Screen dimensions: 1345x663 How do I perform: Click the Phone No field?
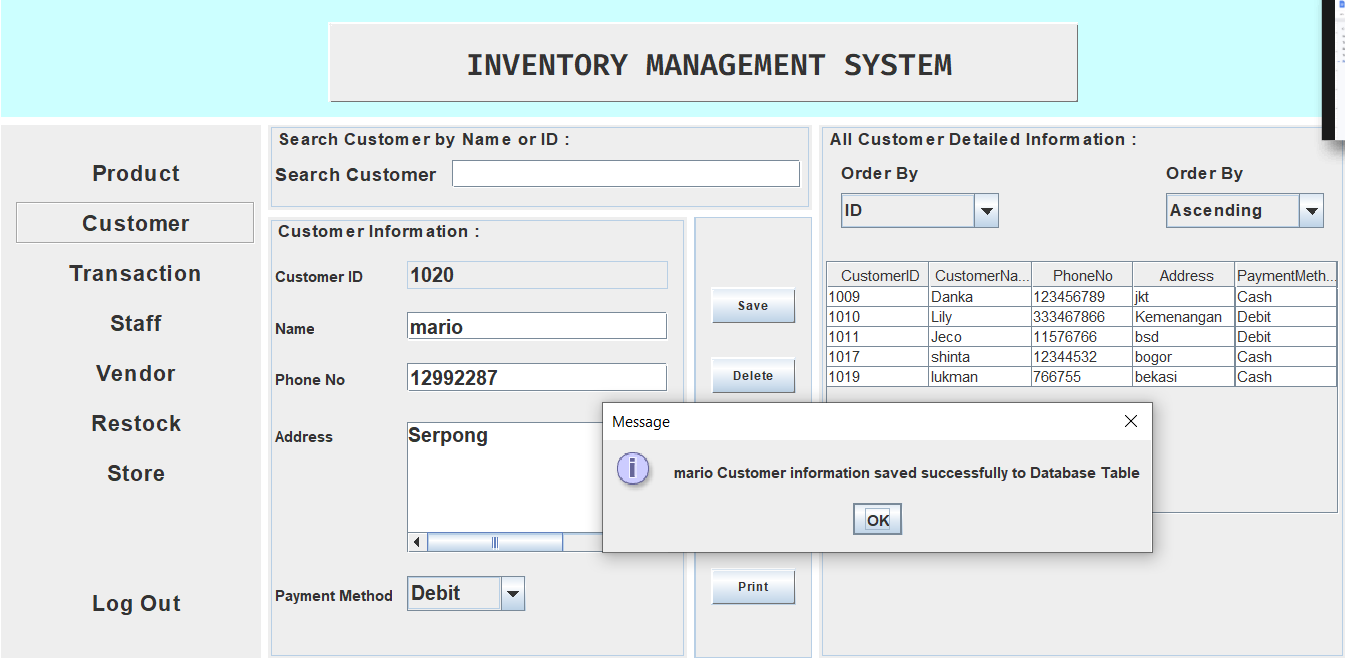(x=537, y=377)
